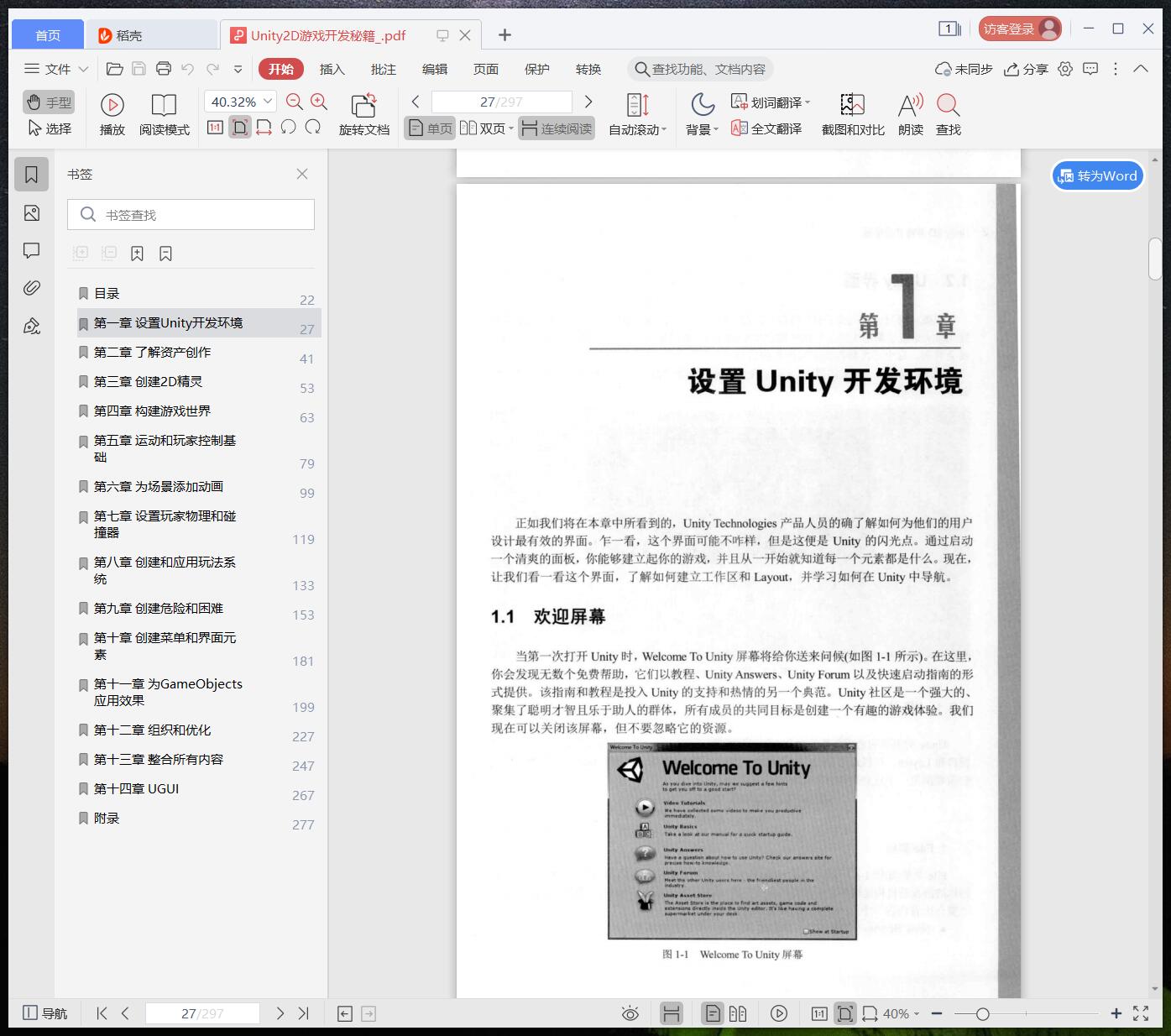The width and height of the screenshot is (1171, 1036).
Task: Click the open file folder icon
Action: point(115,69)
